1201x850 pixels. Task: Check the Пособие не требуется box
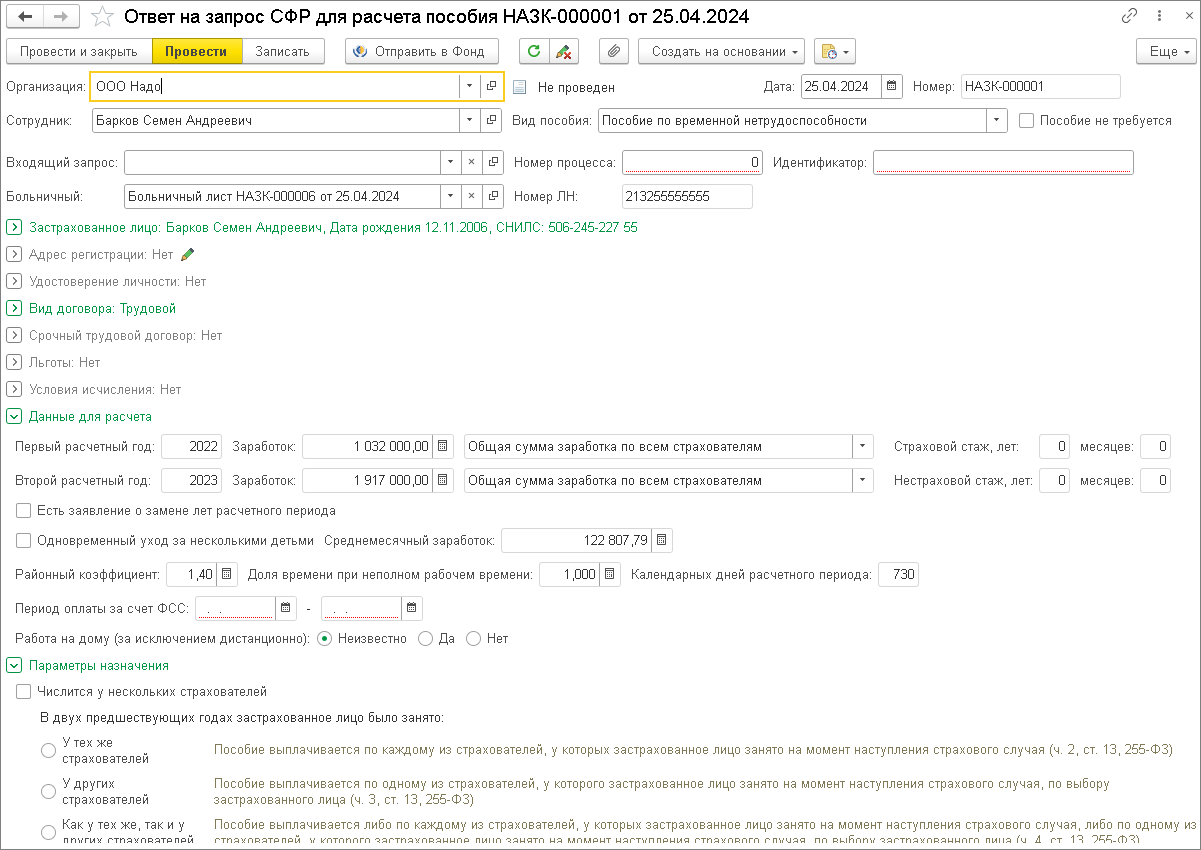click(x=1026, y=121)
